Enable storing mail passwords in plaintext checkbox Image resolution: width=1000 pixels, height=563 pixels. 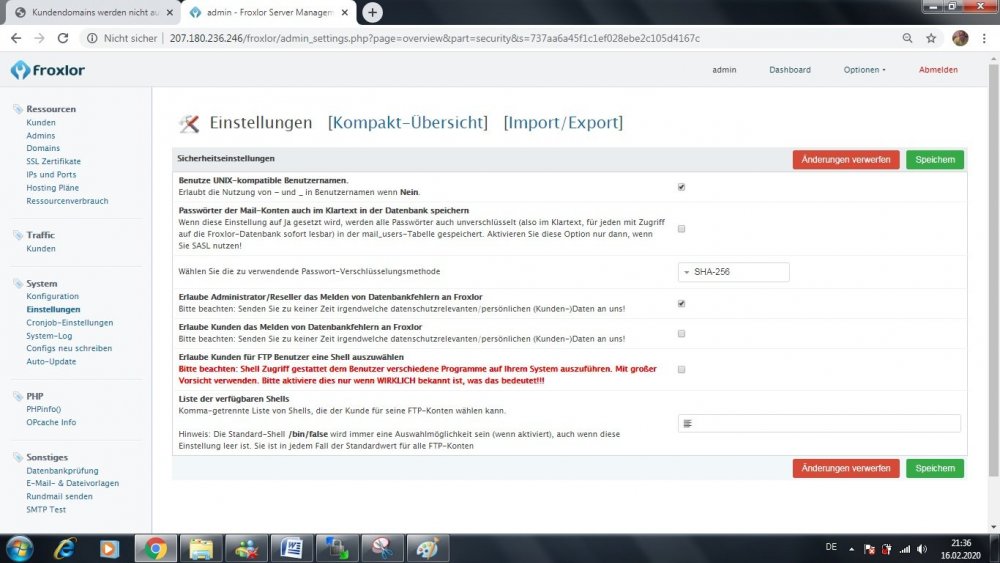(x=681, y=229)
